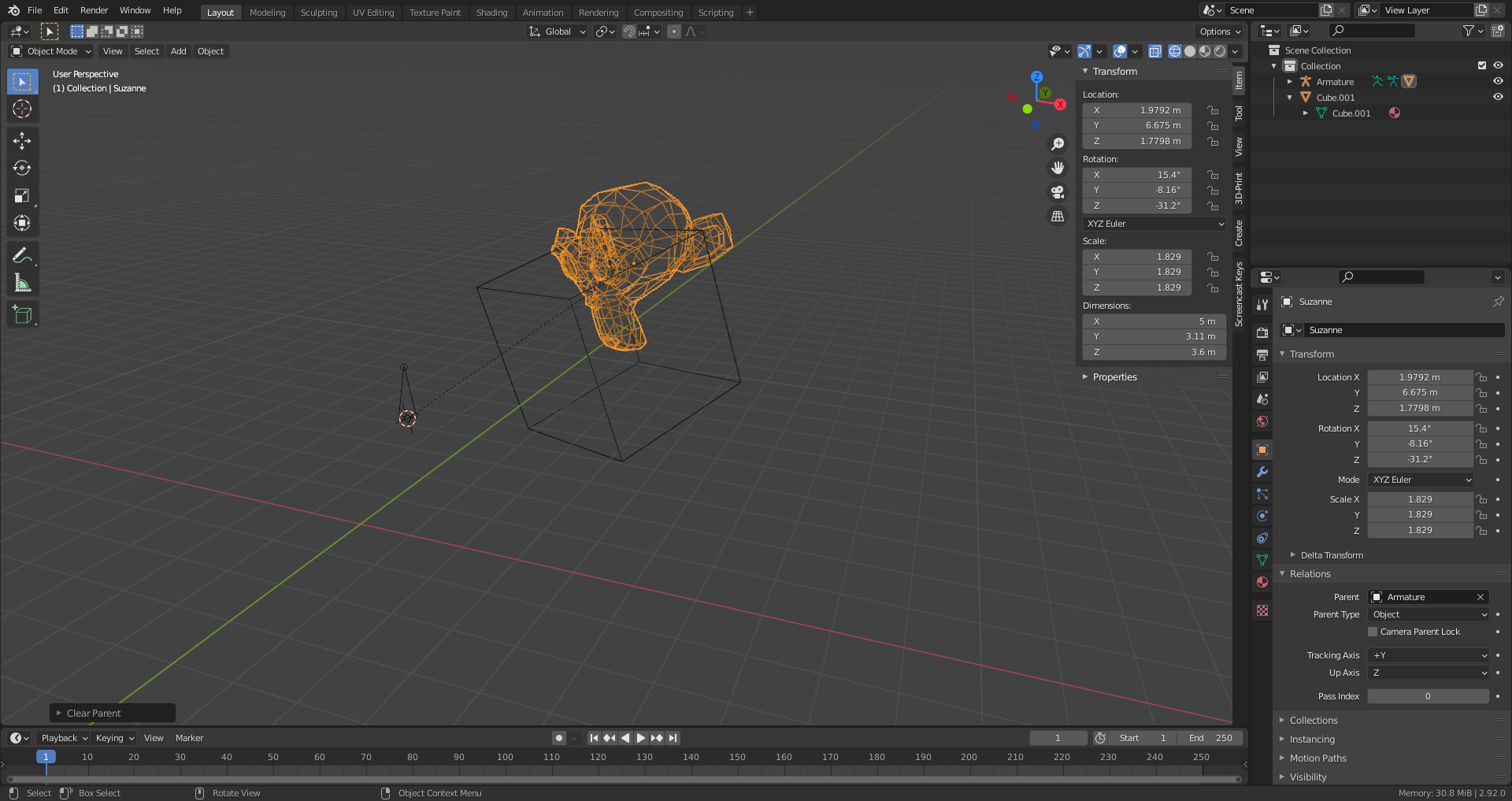Open the Tool sidebar tab
The width and height of the screenshot is (1512, 801).
[1239, 113]
